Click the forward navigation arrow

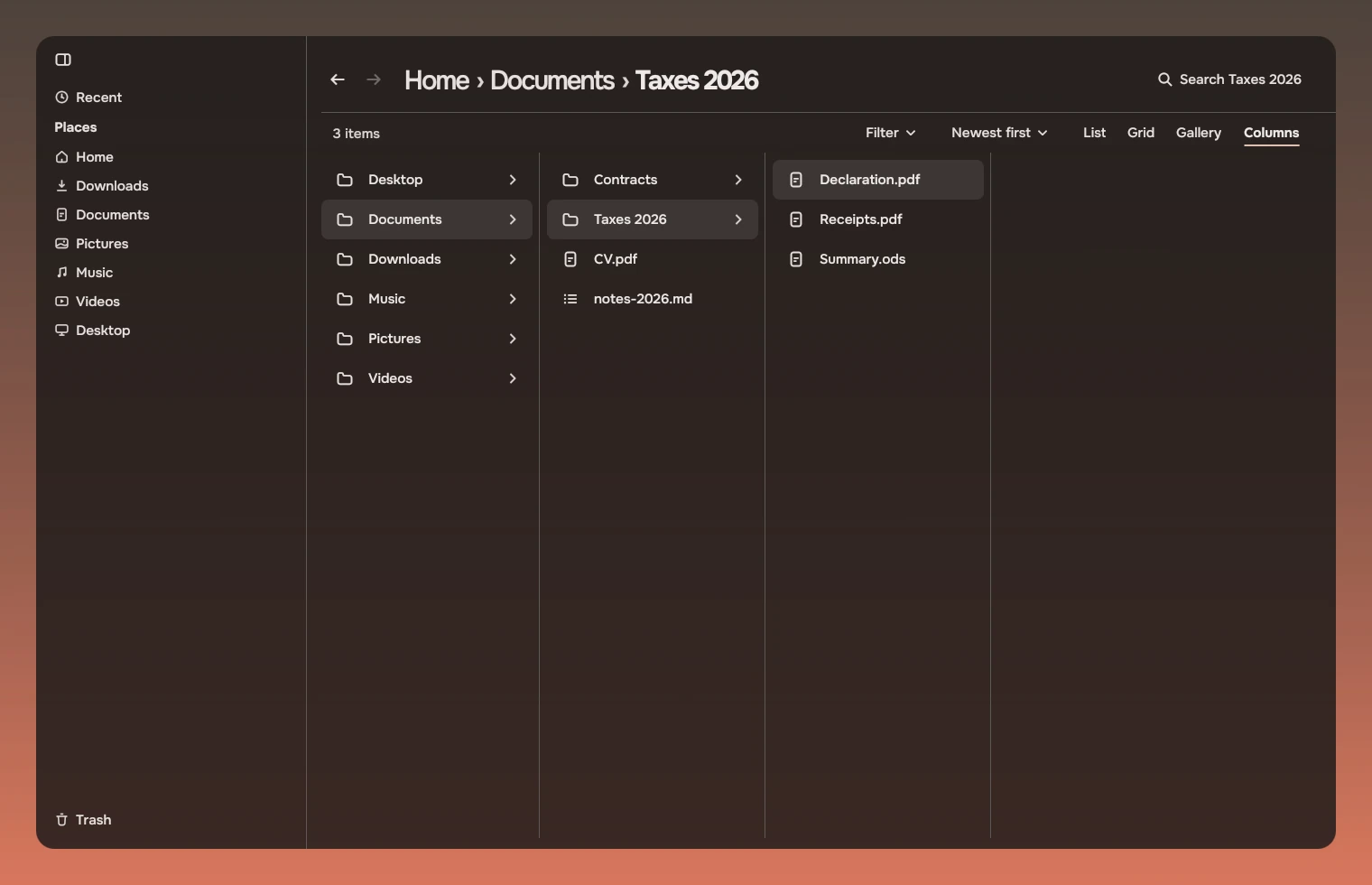pos(374,79)
